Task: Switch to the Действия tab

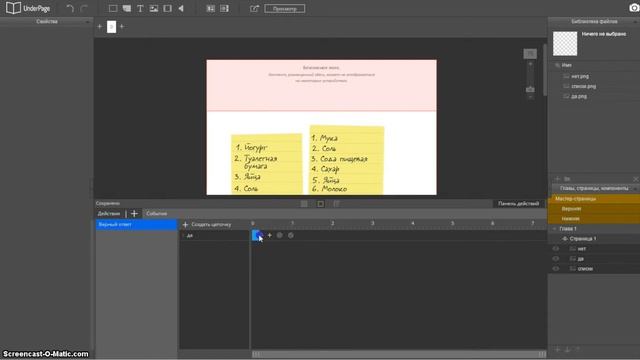Action: 109,213
